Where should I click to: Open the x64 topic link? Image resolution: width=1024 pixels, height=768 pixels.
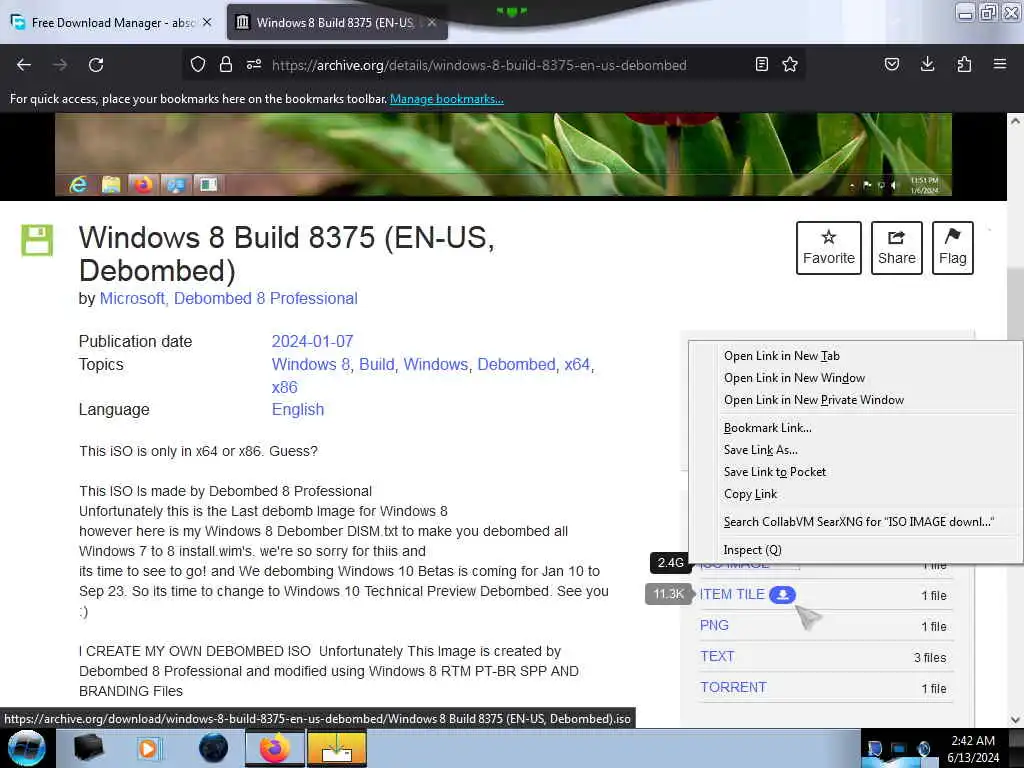pyautogui.click(x=577, y=364)
